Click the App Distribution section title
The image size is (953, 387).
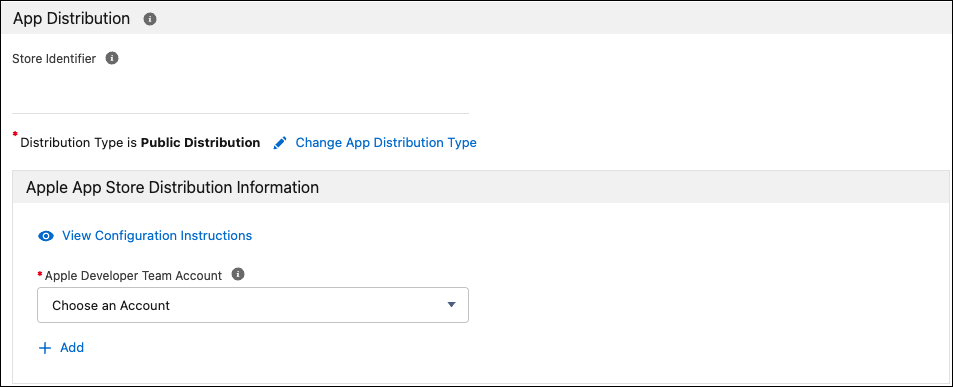pos(72,19)
